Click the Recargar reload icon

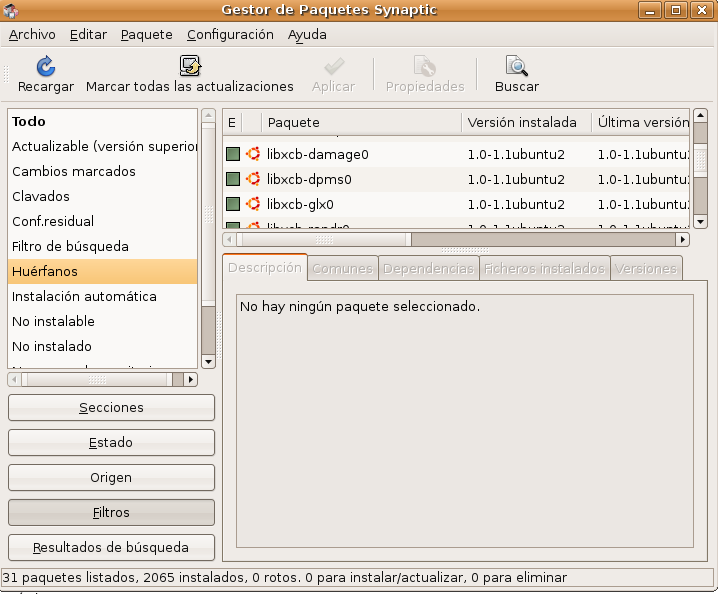pyautogui.click(x=46, y=66)
